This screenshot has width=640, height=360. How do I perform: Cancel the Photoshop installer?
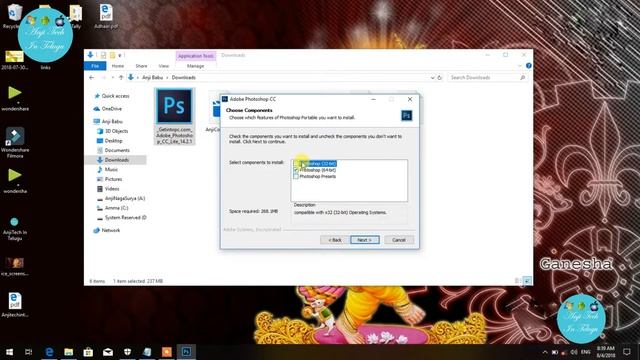pos(399,240)
